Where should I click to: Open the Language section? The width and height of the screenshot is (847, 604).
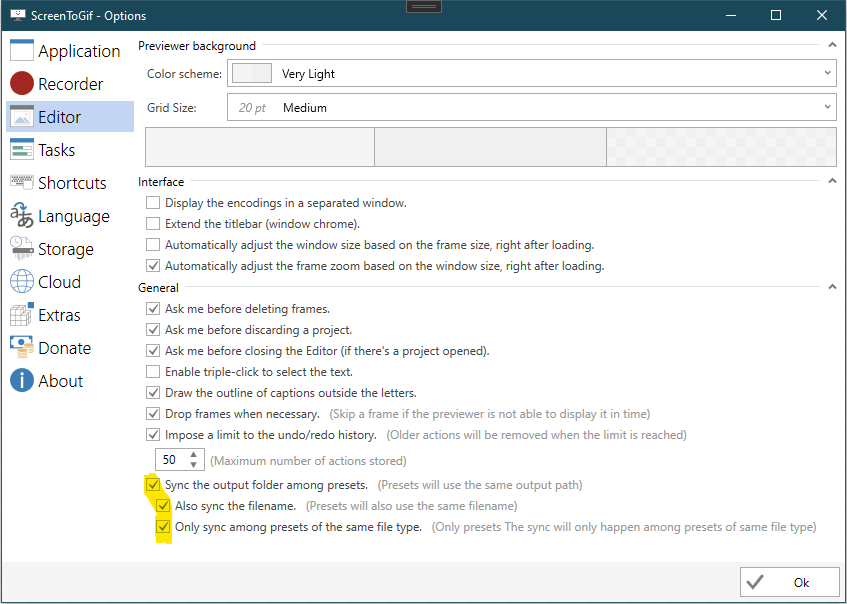click(70, 216)
